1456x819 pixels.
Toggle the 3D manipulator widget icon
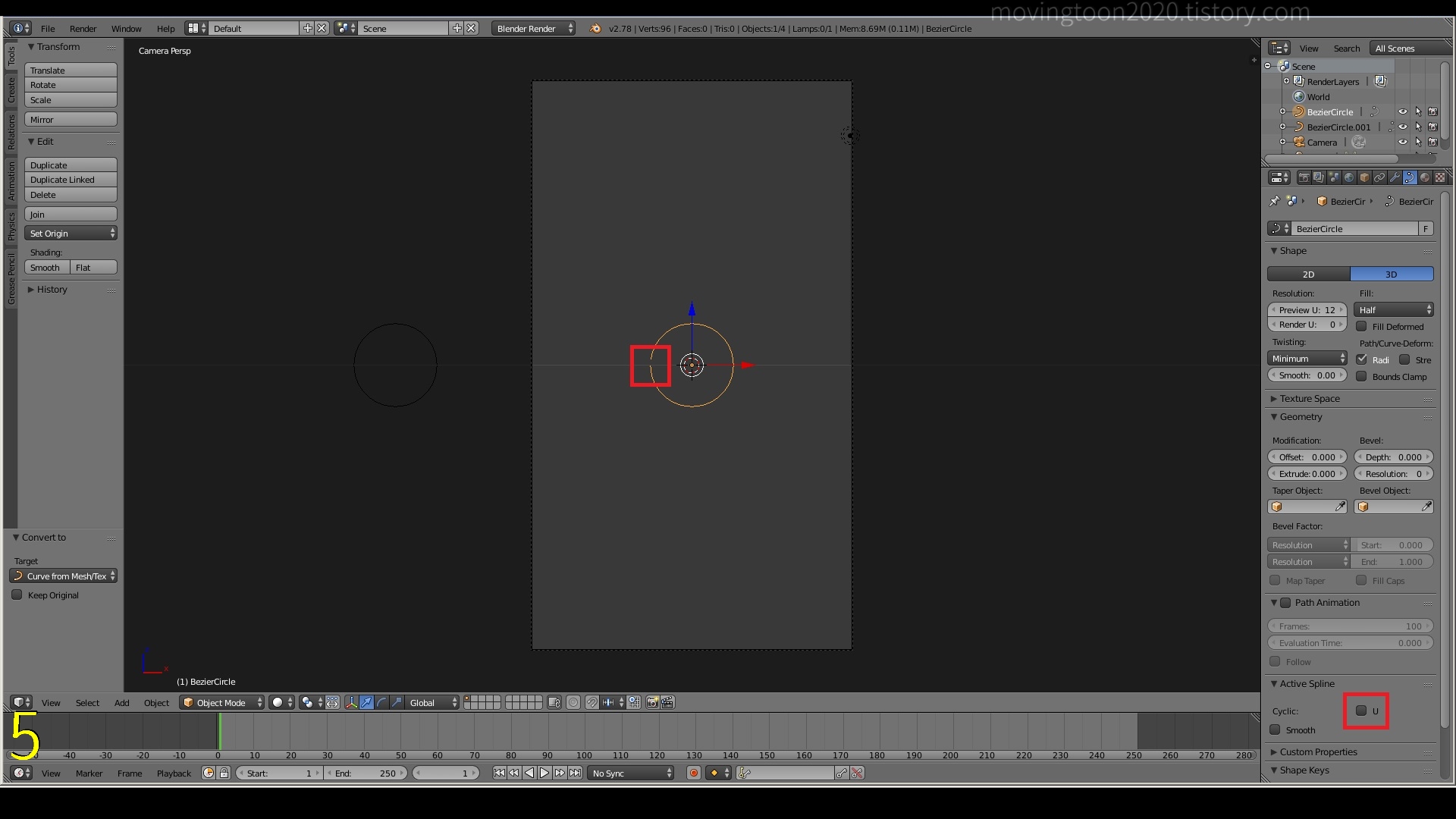(x=351, y=703)
